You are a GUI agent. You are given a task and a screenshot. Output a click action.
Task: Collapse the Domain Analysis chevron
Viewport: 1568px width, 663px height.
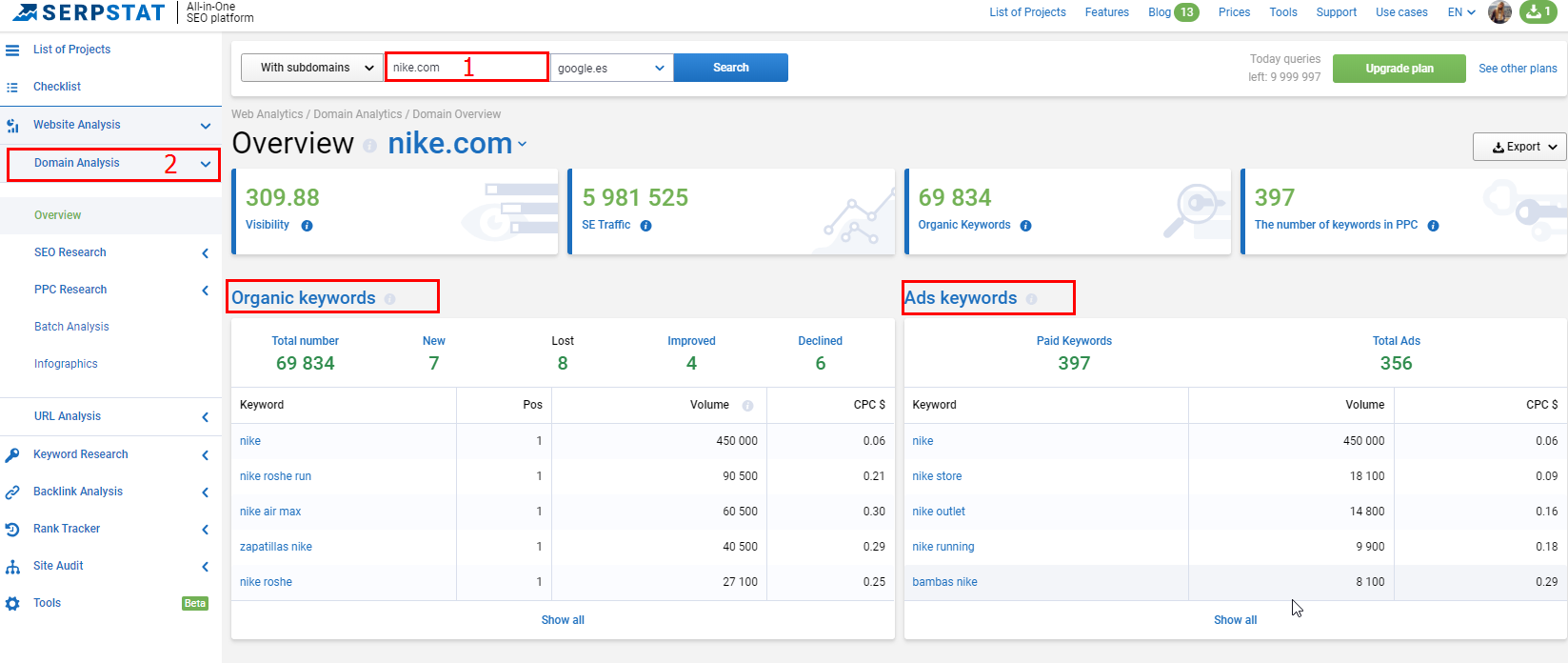pos(206,164)
